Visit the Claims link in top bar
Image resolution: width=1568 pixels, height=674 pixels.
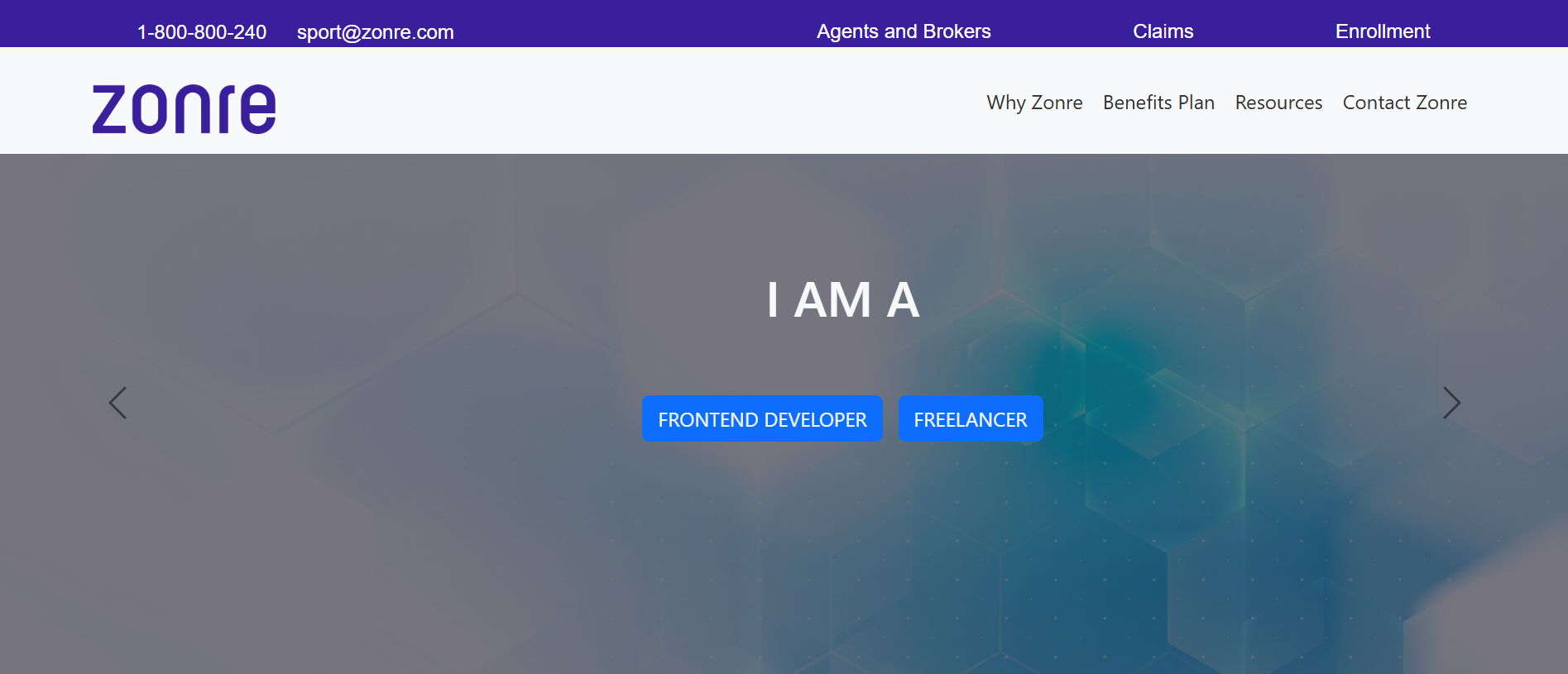point(1163,31)
